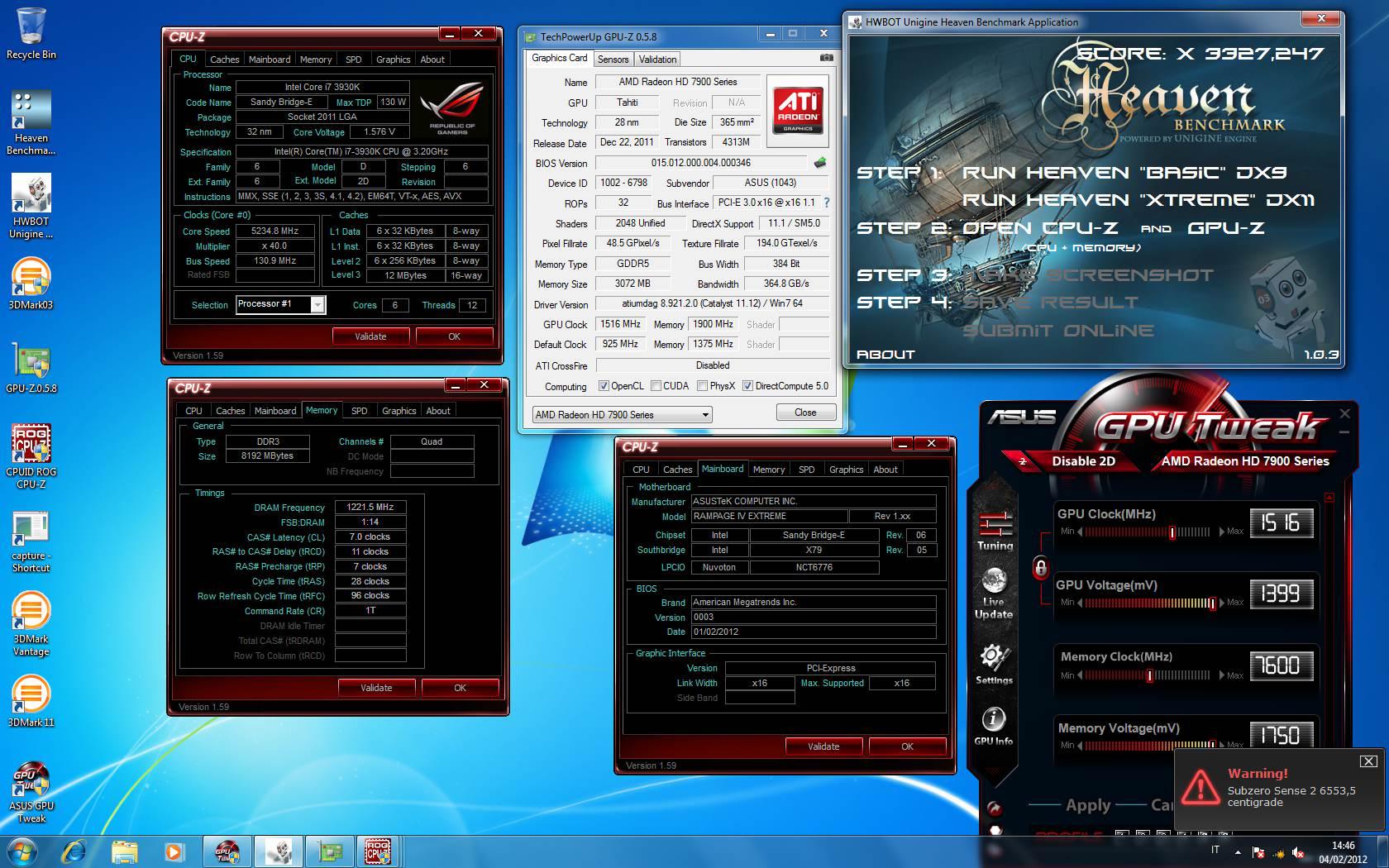Viewport: 1389px width, 868px height.
Task: Open the Recycle Bin desktop icon
Action: click(31, 34)
